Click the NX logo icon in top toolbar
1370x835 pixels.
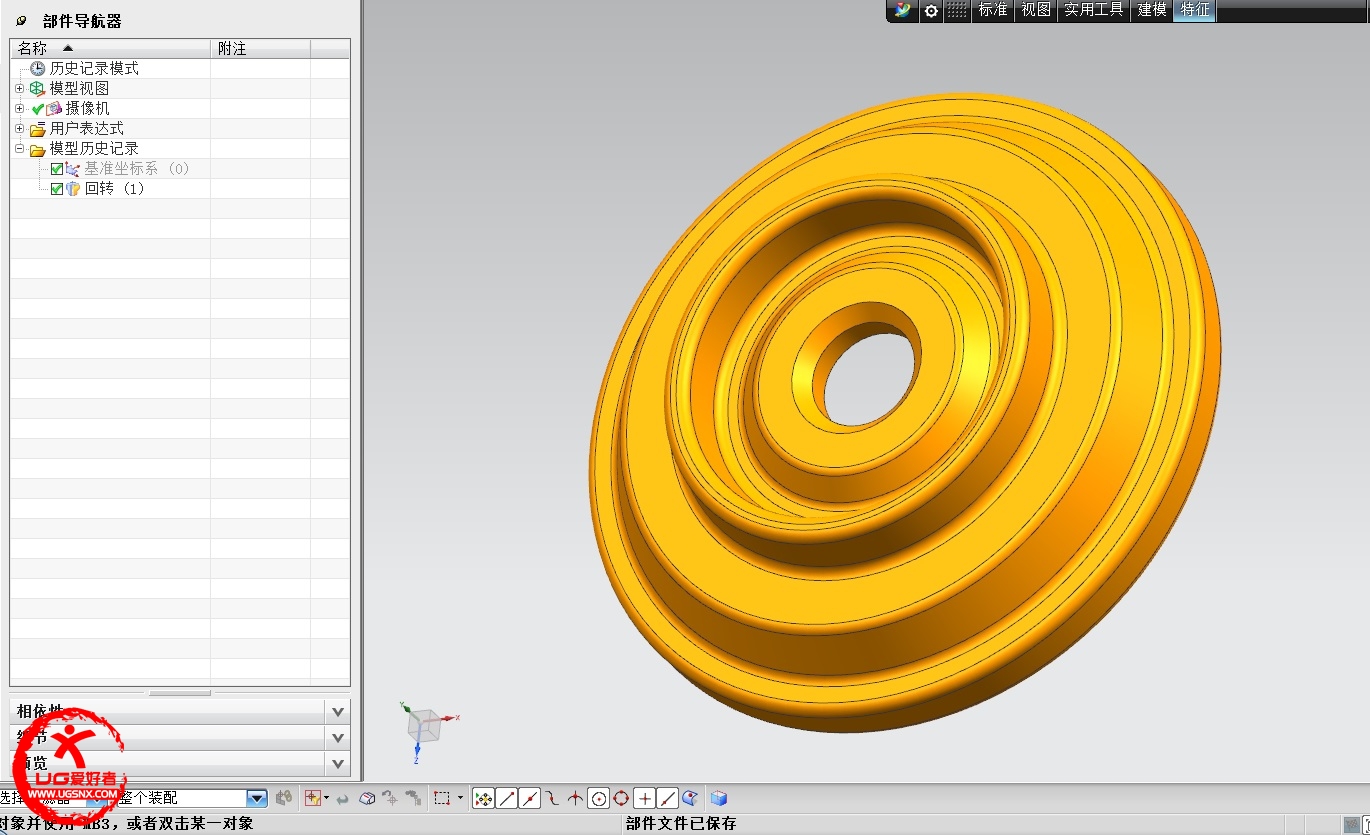coord(903,10)
